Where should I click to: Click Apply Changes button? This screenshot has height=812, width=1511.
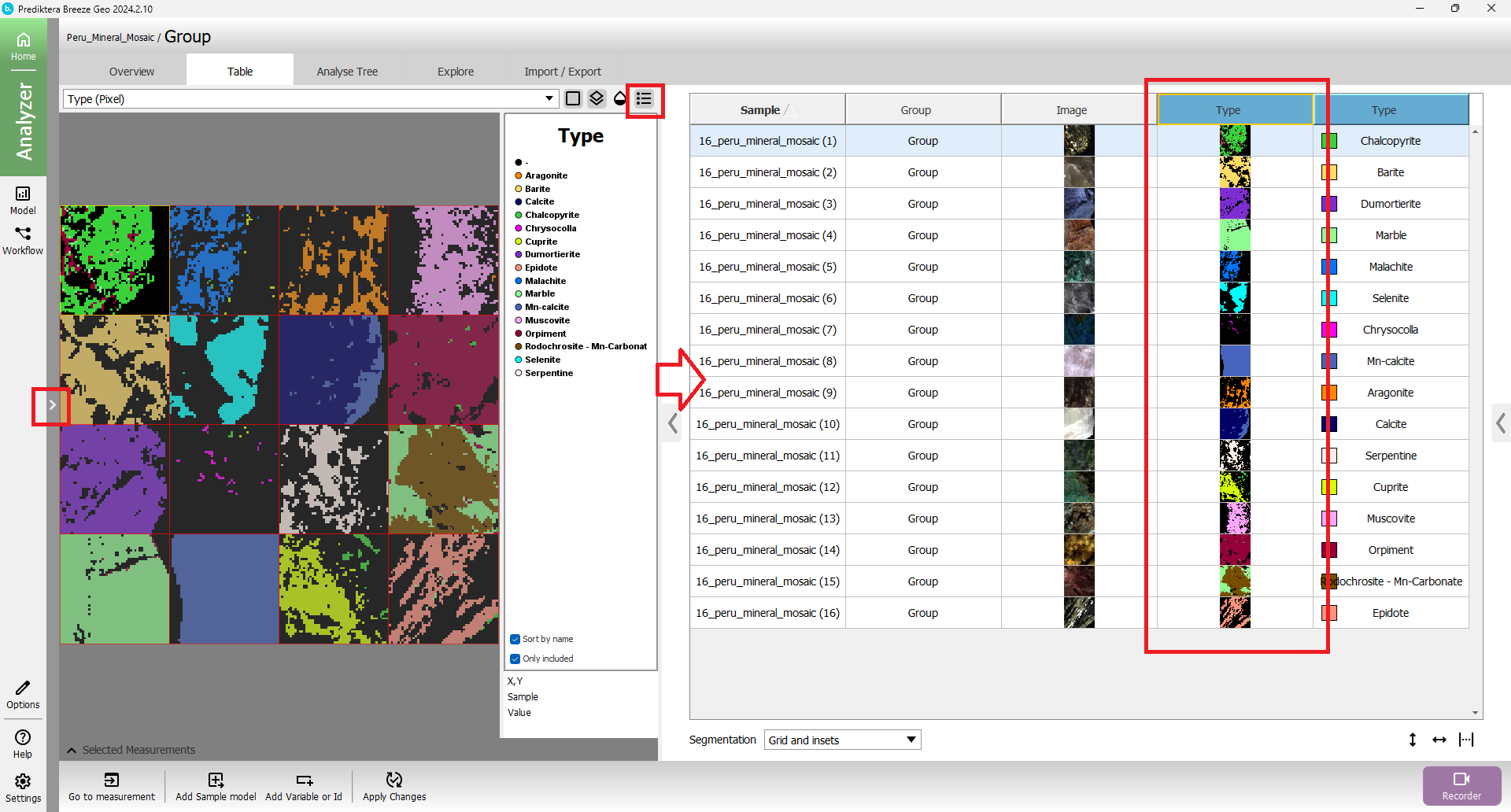tap(393, 786)
